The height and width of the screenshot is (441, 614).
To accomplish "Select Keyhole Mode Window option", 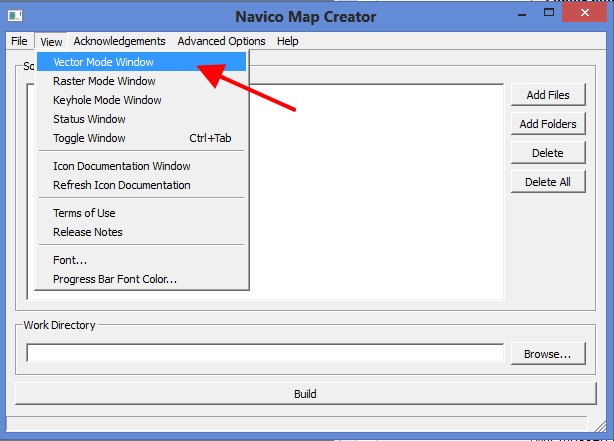I will pos(107,100).
